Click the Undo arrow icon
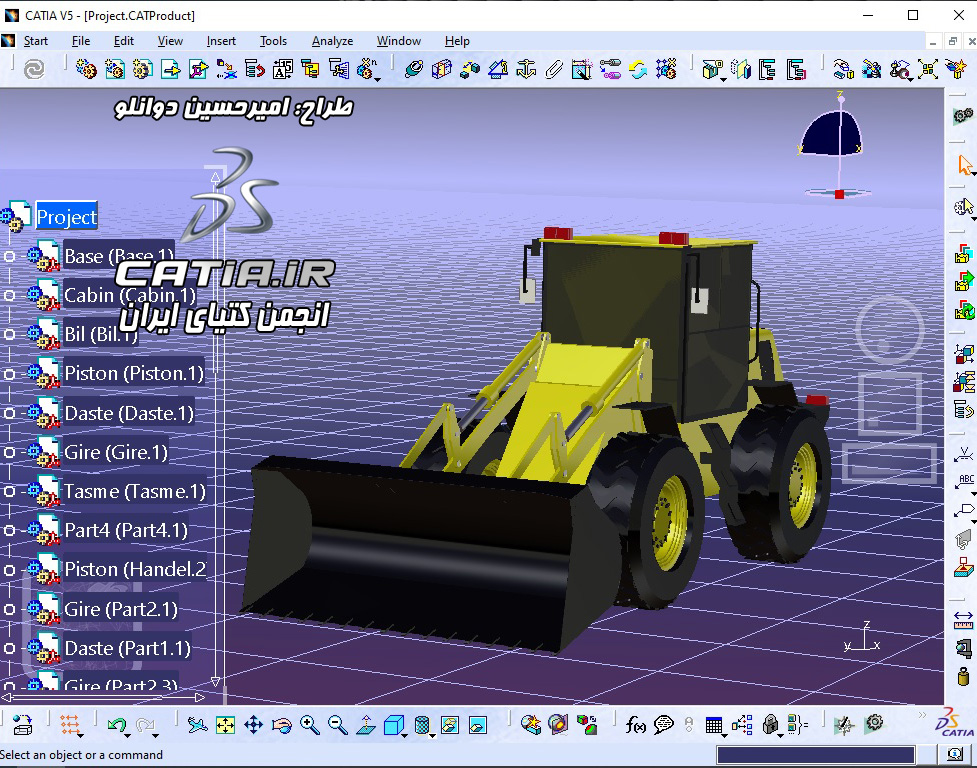The width and height of the screenshot is (977, 768). coord(116,724)
